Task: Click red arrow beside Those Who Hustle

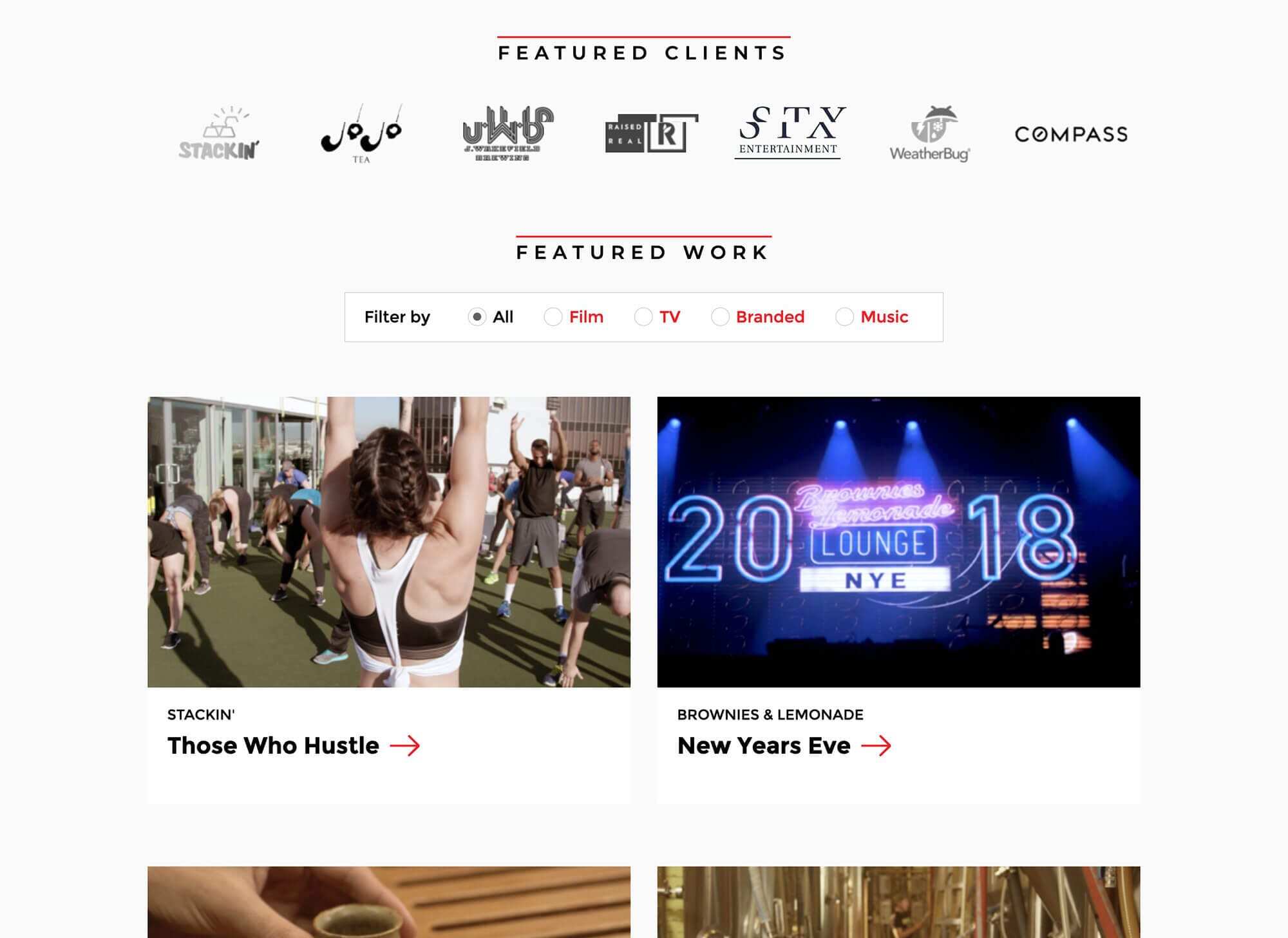Action: (x=404, y=746)
